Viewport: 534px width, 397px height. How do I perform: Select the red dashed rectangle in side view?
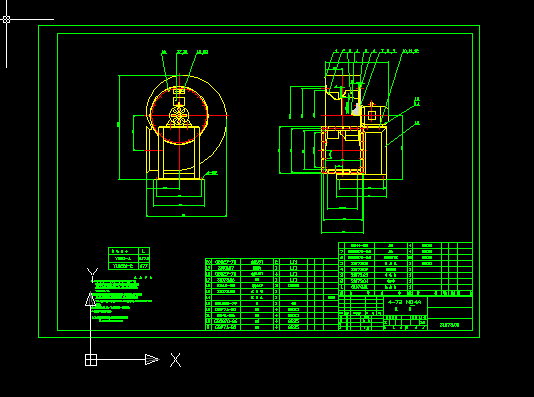coord(343,150)
